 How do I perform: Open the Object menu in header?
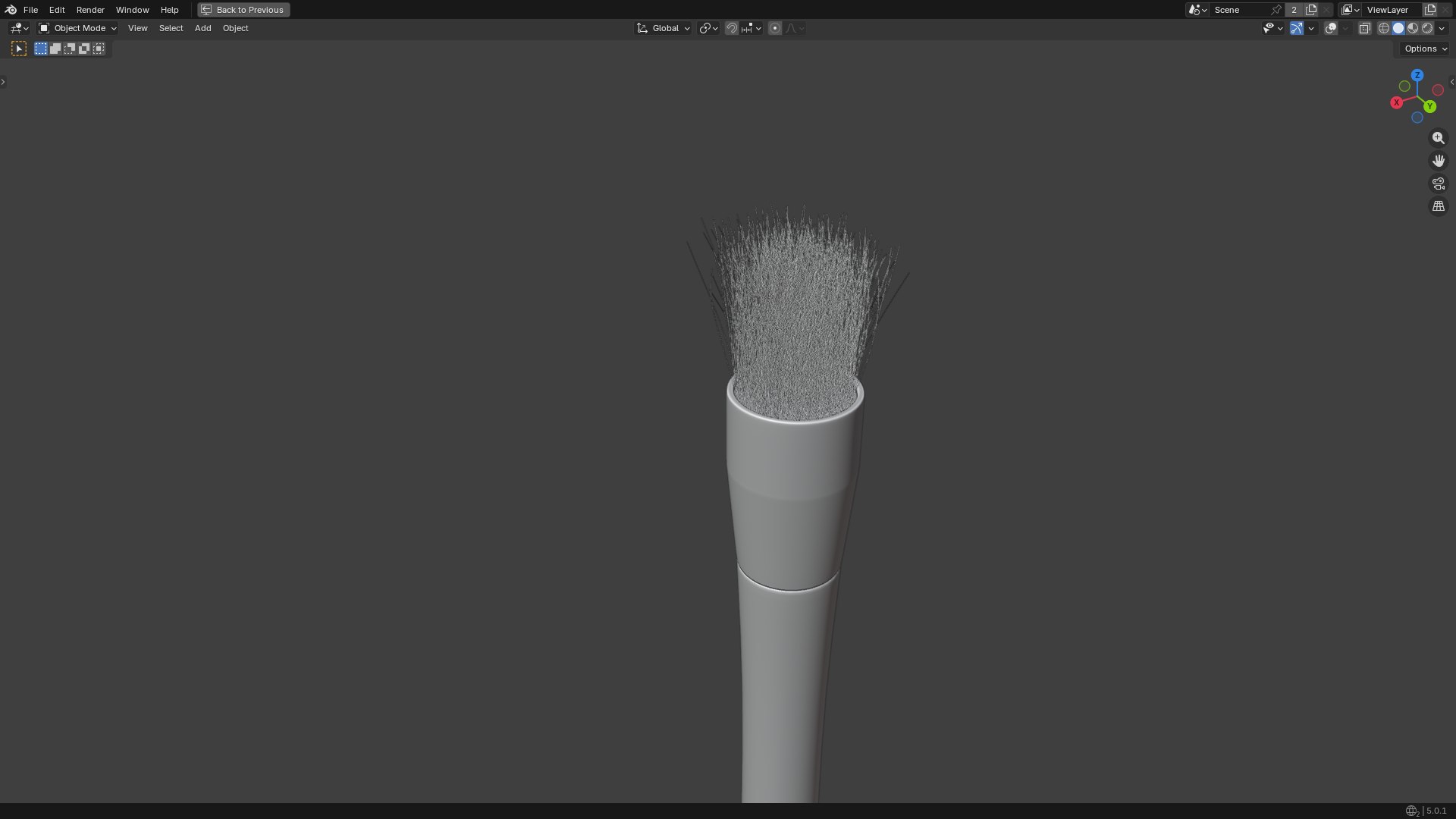coord(235,28)
